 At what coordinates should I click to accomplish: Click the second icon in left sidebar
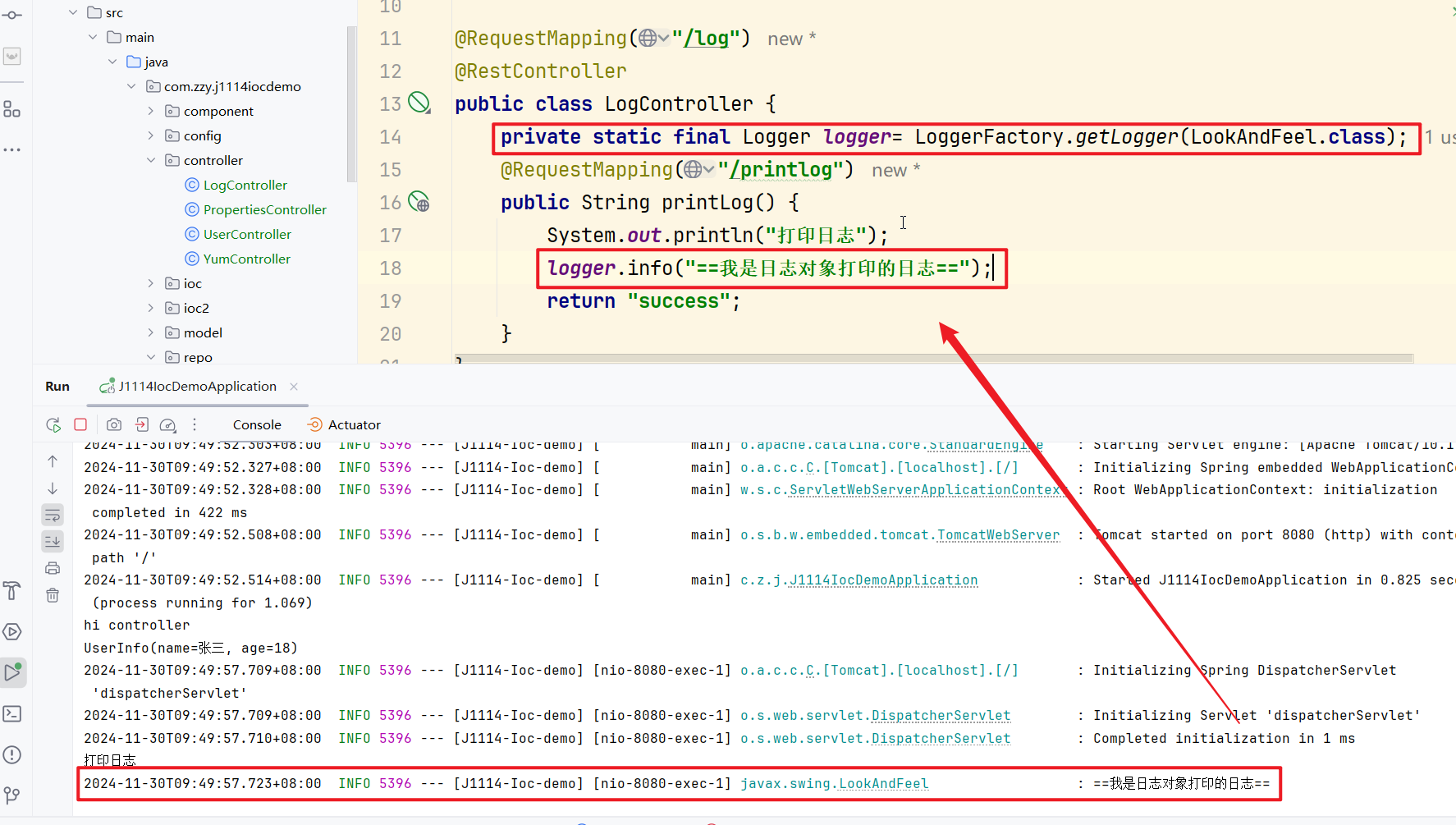coord(12,56)
